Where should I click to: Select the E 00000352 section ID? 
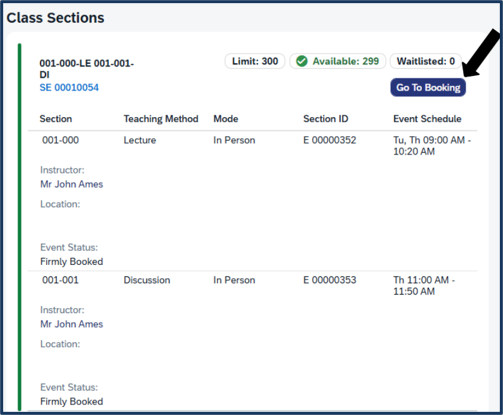(330, 140)
